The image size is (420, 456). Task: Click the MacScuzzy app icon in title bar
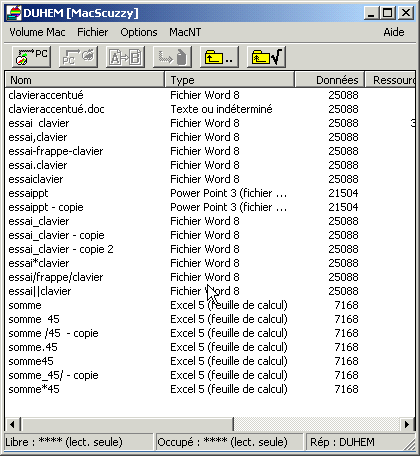pyautogui.click(x=14, y=13)
